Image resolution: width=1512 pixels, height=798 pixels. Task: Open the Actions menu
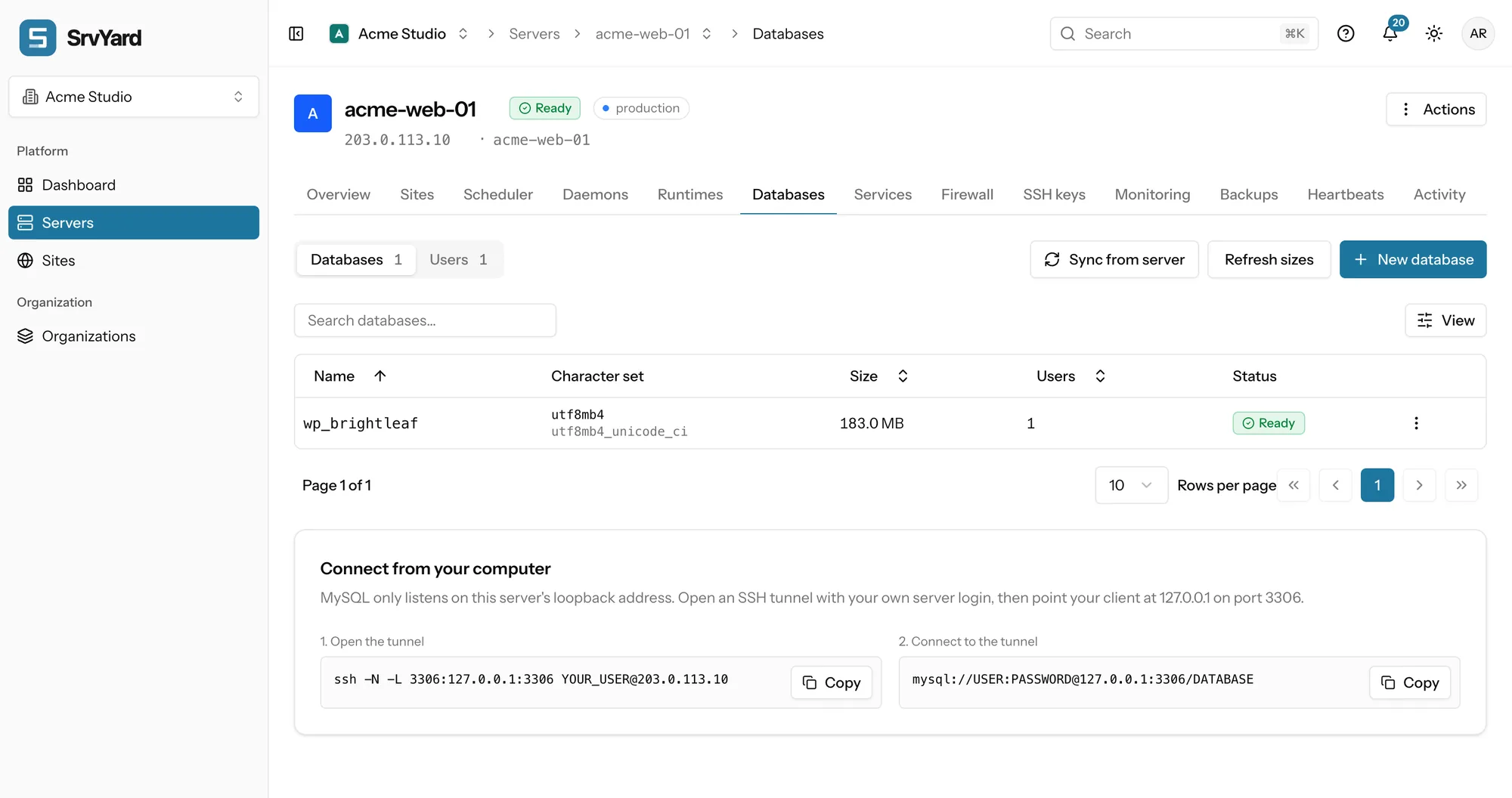[x=1436, y=110]
